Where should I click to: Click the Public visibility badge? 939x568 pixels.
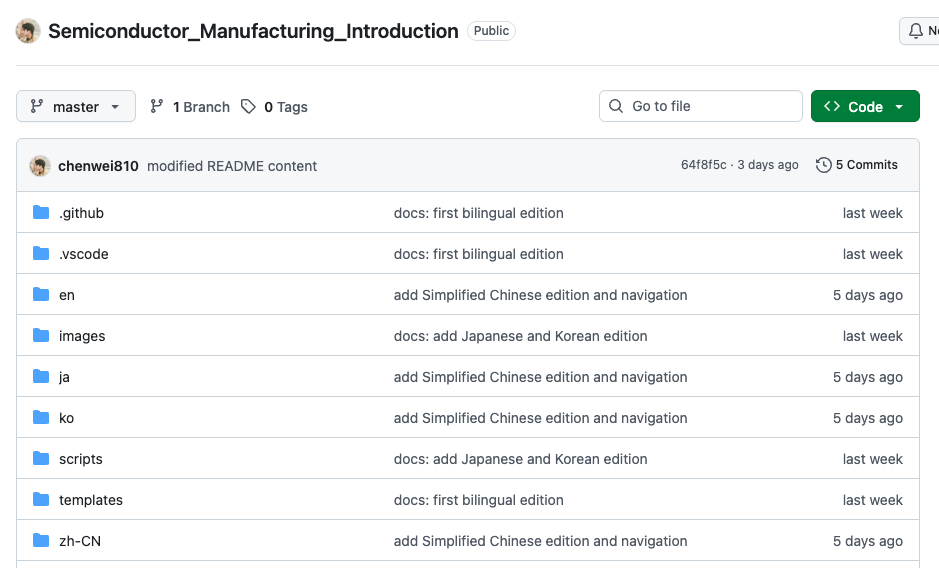point(491,31)
